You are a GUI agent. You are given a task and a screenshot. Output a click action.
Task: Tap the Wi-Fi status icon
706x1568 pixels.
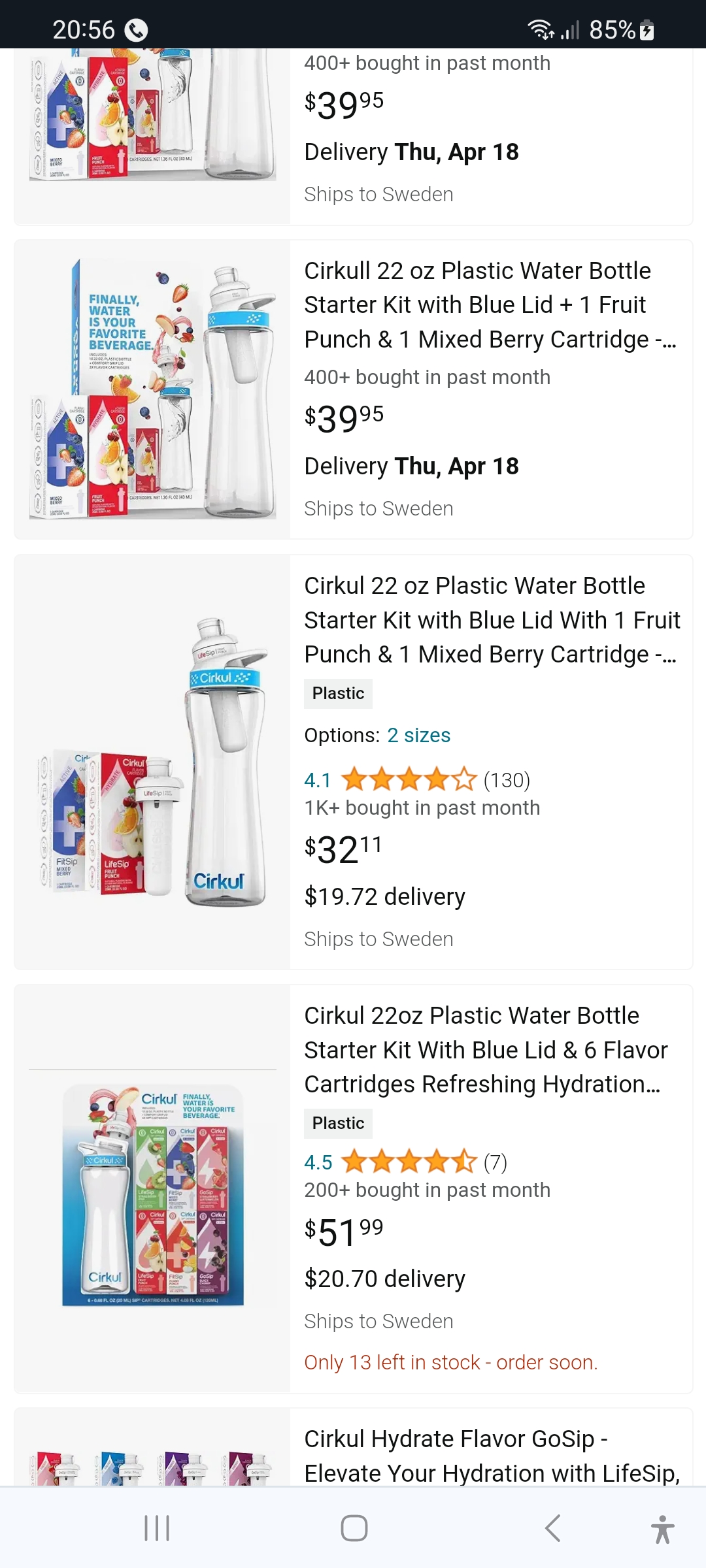(x=541, y=30)
